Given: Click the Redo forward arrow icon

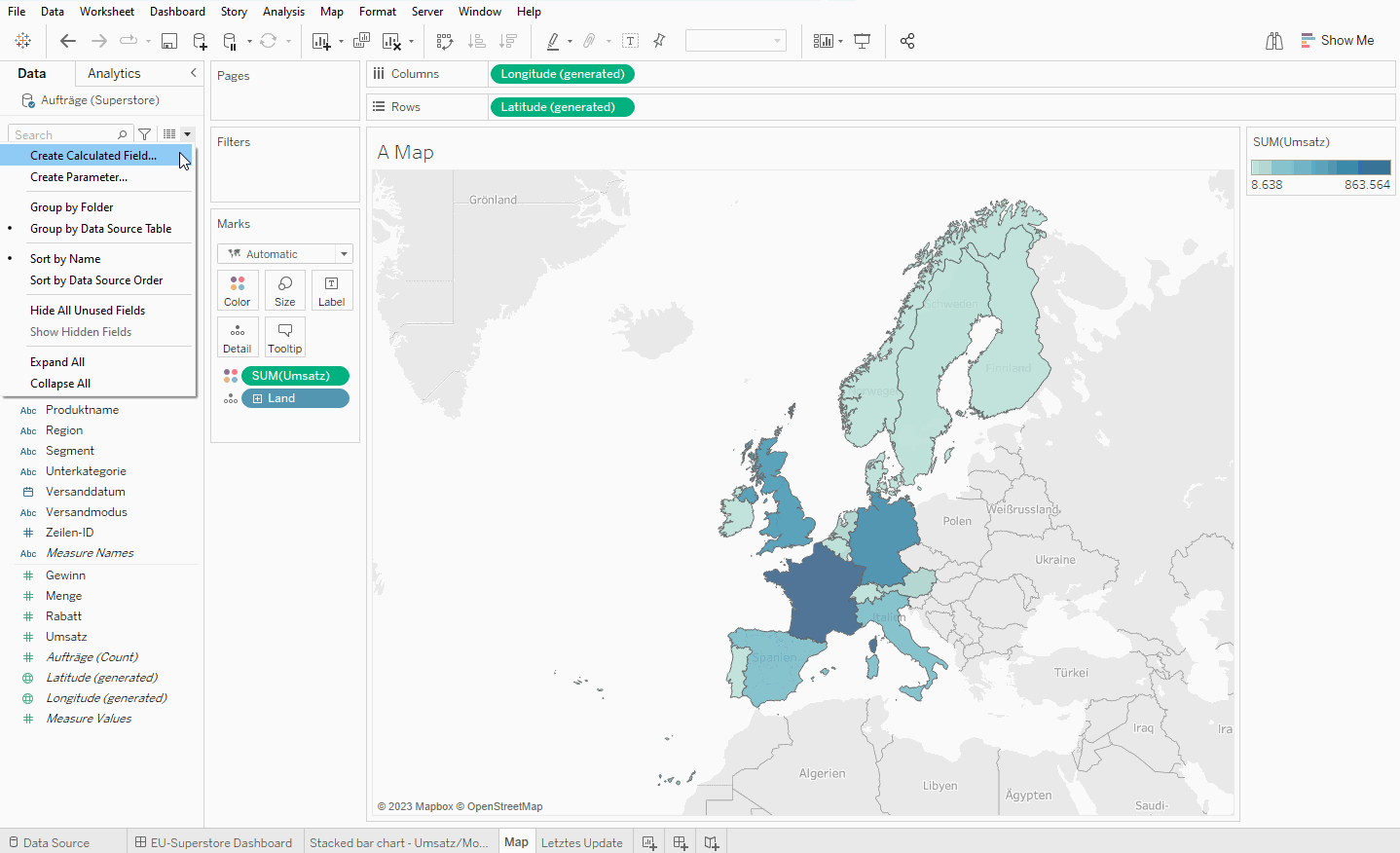Looking at the screenshot, I should (x=98, y=41).
